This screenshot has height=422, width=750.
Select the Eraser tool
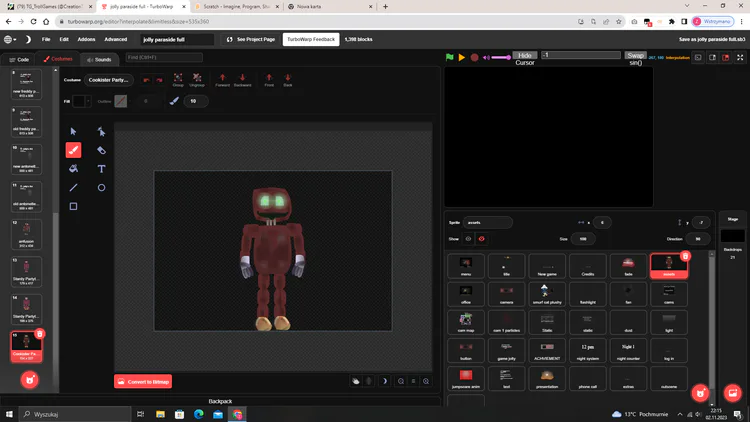101,150
